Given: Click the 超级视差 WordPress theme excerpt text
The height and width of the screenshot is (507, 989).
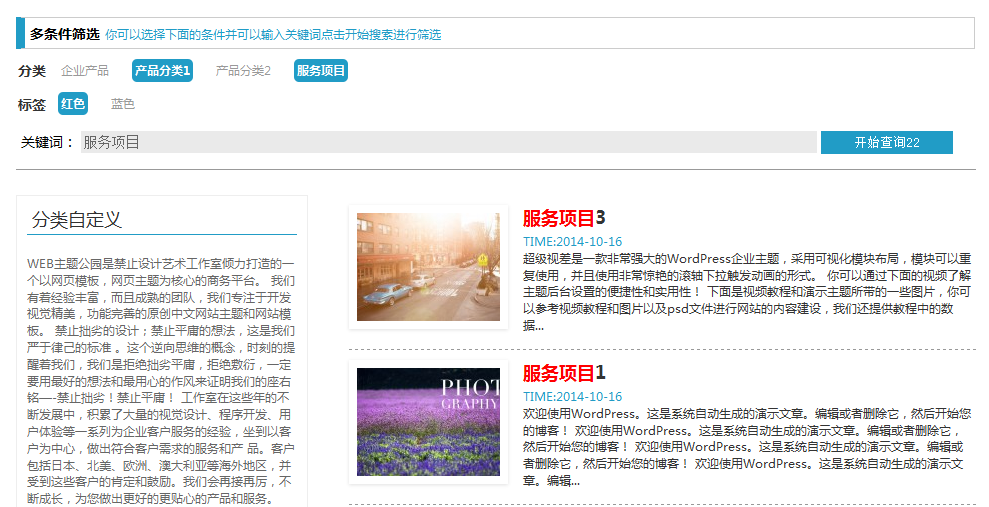Looking at the screenshot, I should 746,291.
